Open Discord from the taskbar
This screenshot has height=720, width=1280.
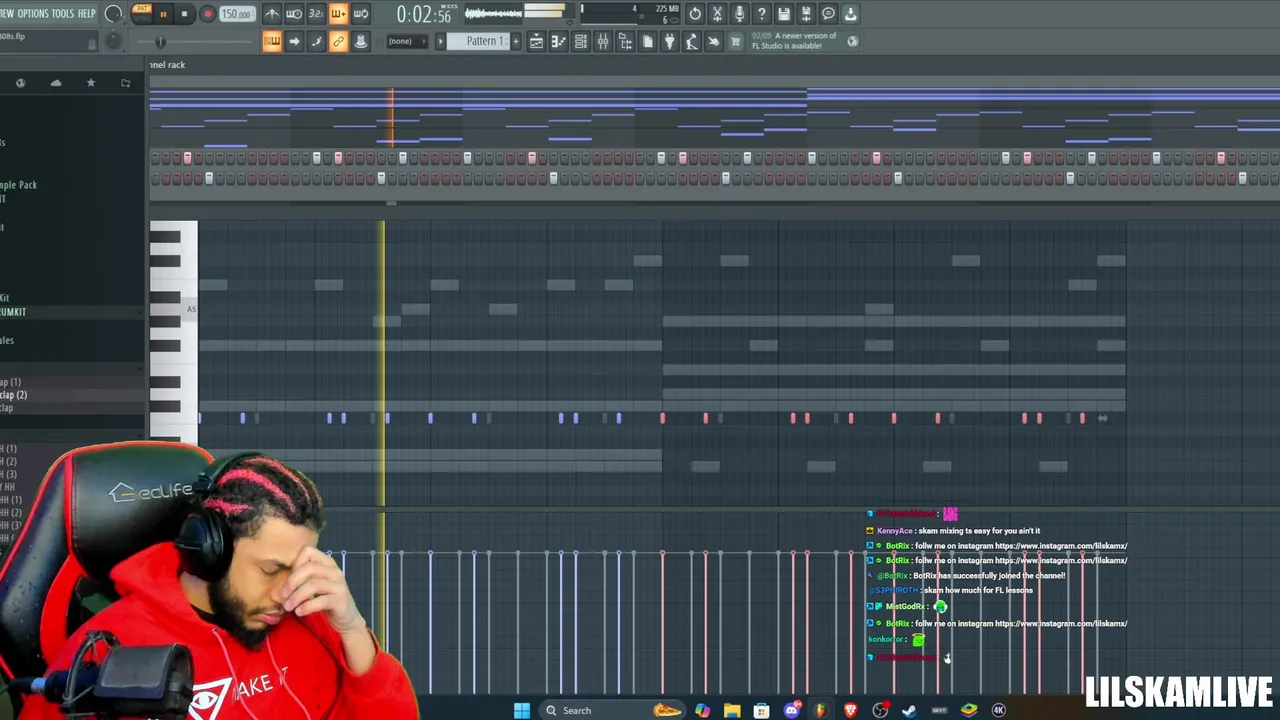(x=792, y=710)
